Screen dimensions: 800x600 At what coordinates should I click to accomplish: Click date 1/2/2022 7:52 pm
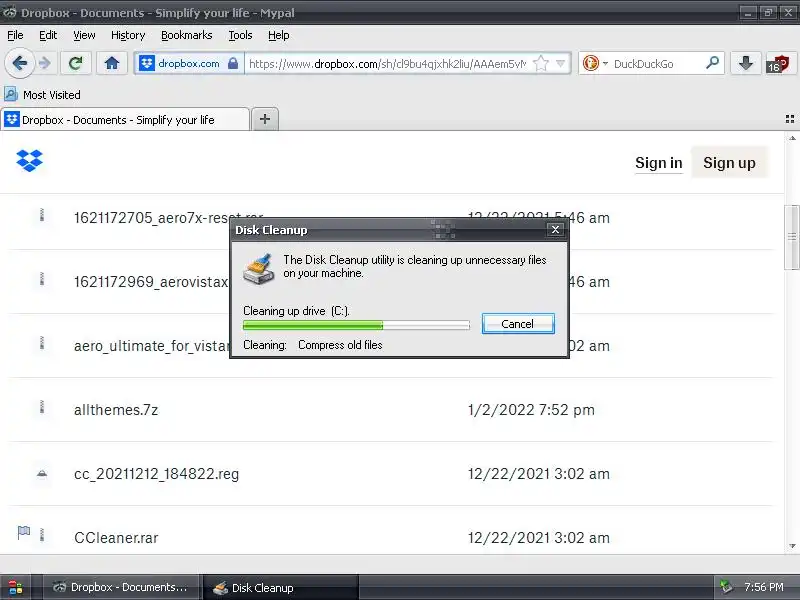(531, 410)
